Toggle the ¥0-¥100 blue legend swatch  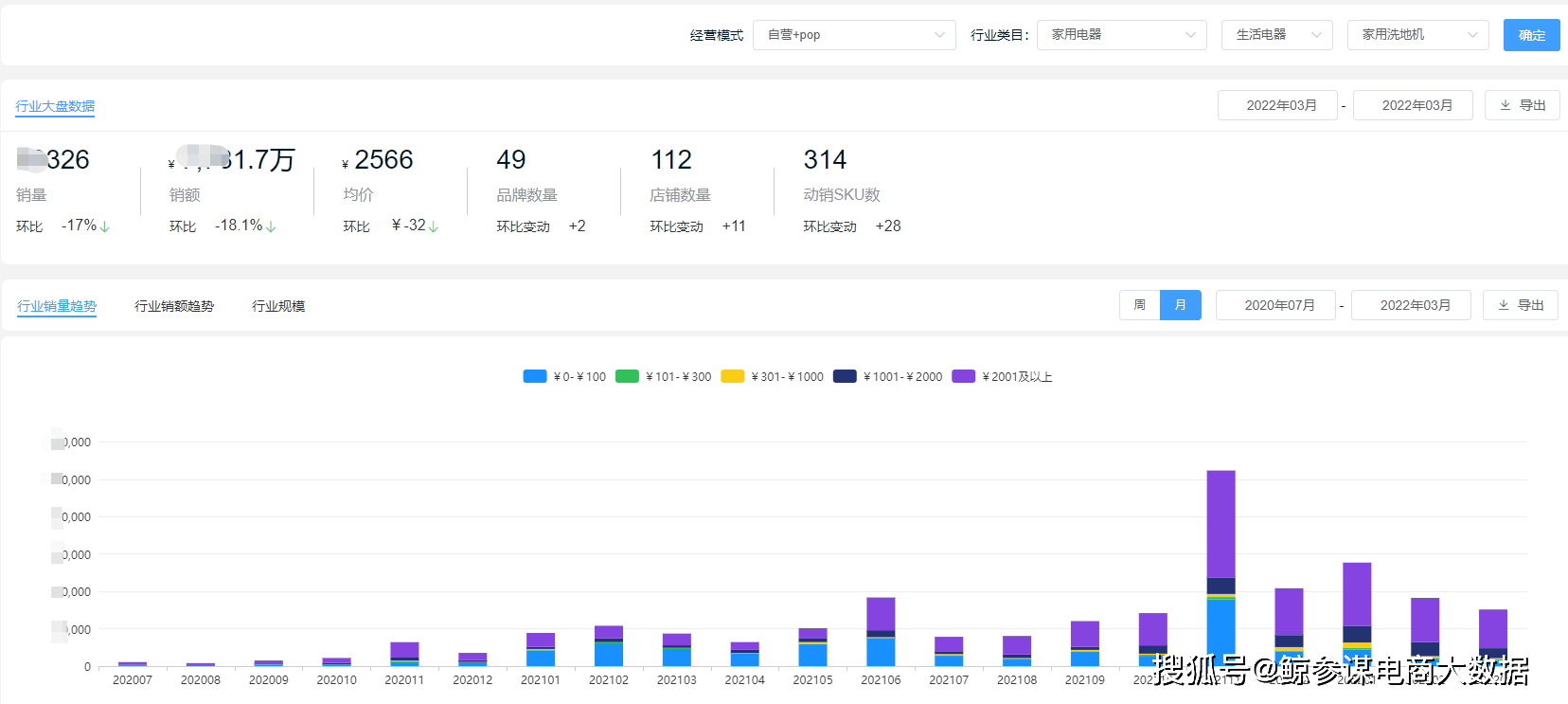535,376
